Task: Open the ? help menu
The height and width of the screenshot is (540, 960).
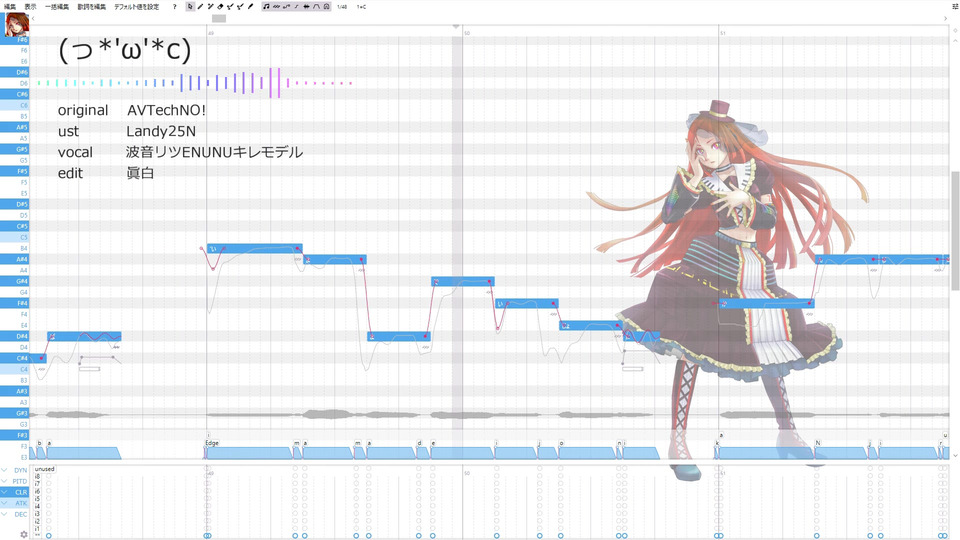Action: 174,7
